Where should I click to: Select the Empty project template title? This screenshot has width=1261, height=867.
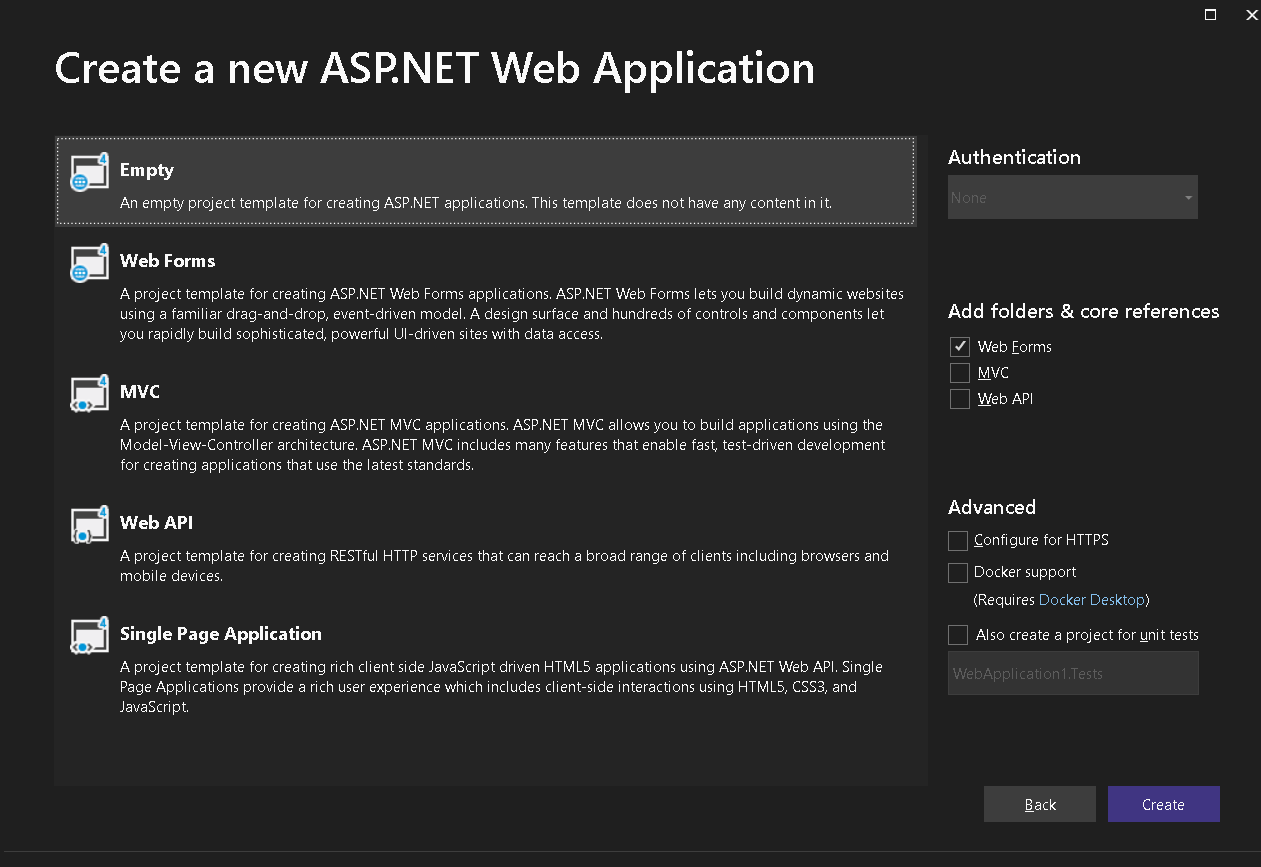(x=147, y=170)
